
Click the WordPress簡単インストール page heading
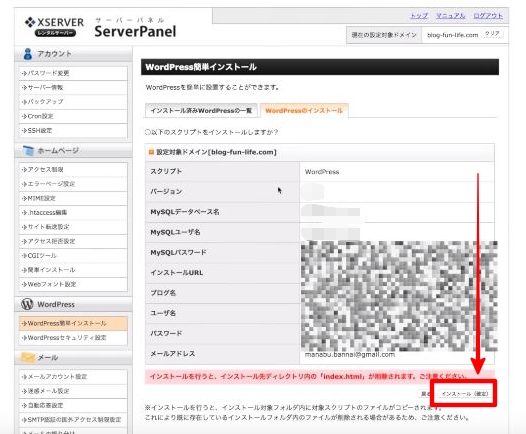(201, 67)
